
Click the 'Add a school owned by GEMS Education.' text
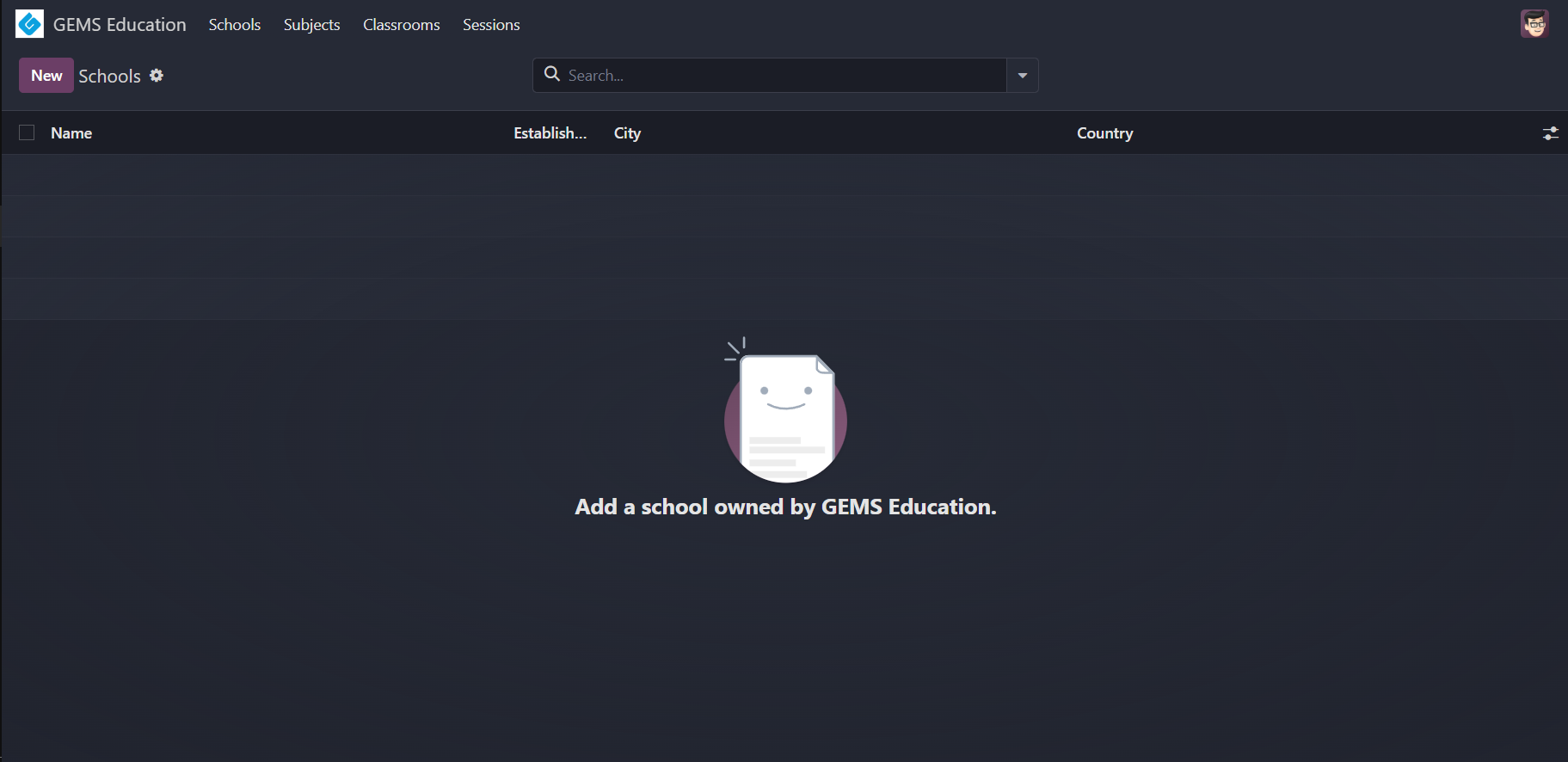[785, 507]
